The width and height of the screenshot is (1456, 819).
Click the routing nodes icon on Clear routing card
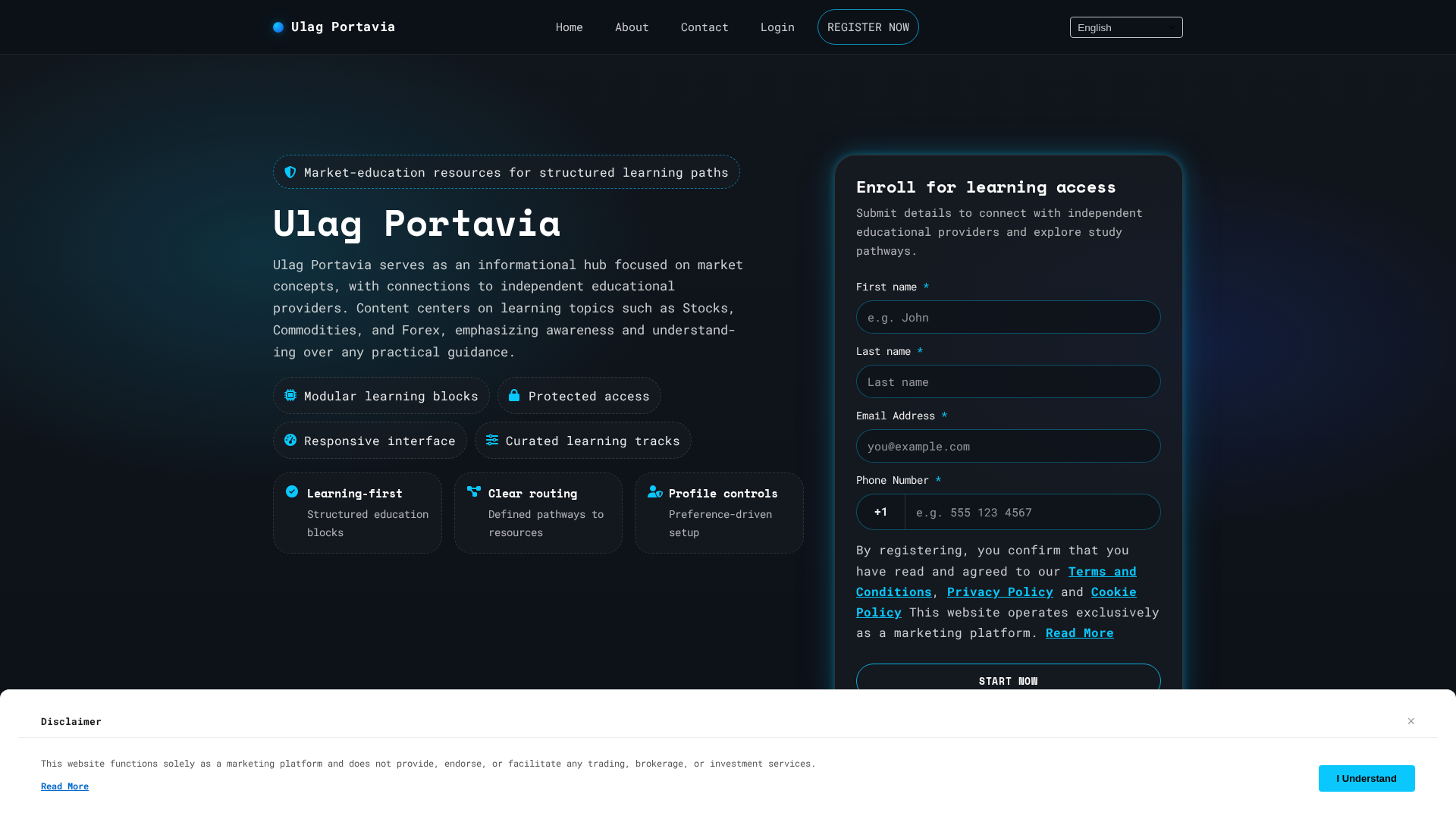474,491
